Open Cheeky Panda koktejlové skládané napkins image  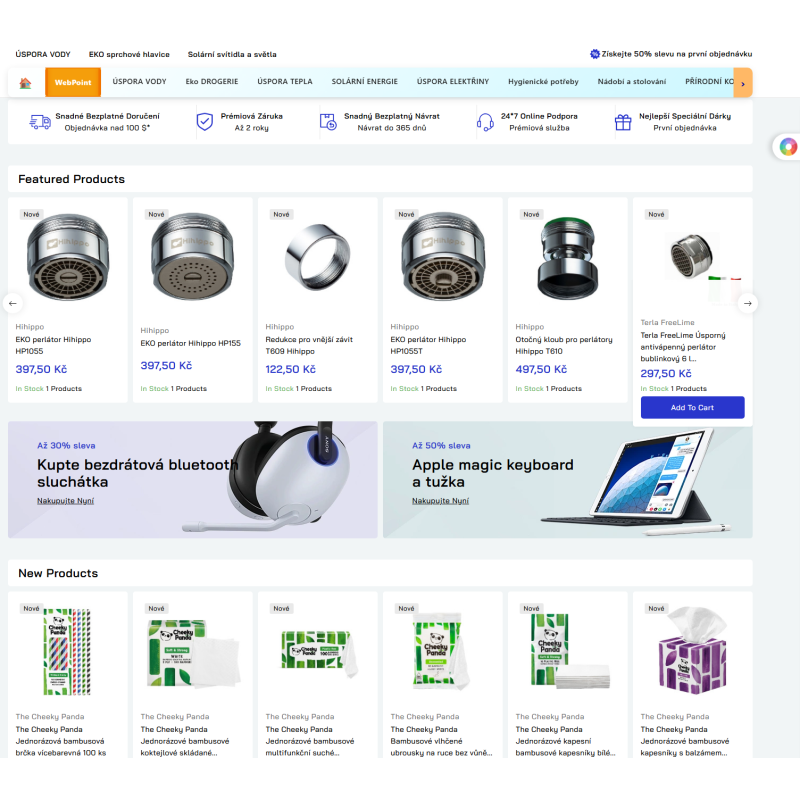coord(193,653)
